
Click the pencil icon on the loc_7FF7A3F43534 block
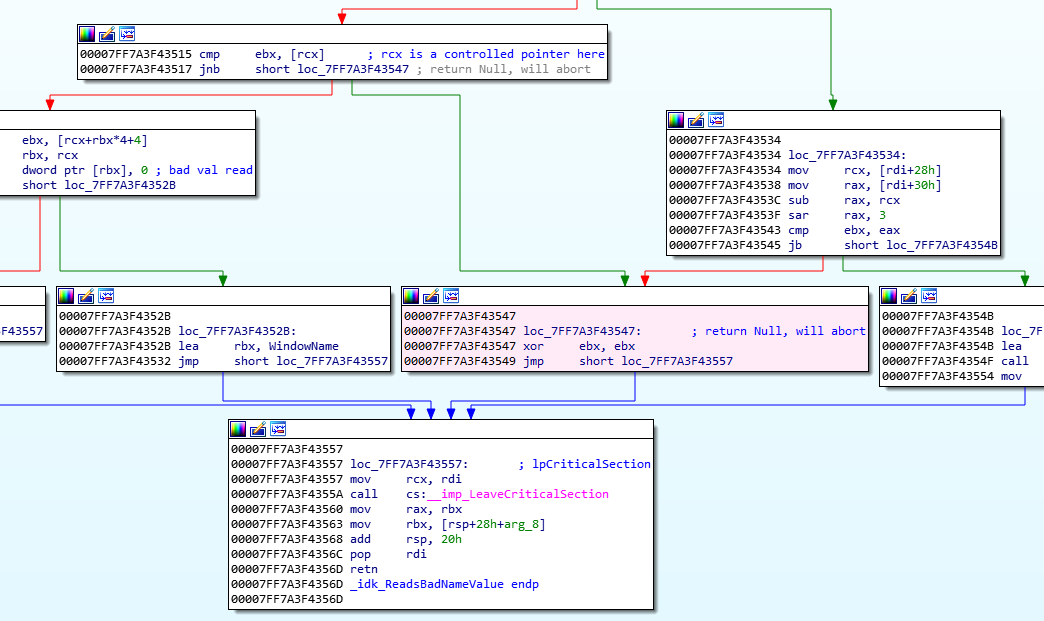coord(697,120)
